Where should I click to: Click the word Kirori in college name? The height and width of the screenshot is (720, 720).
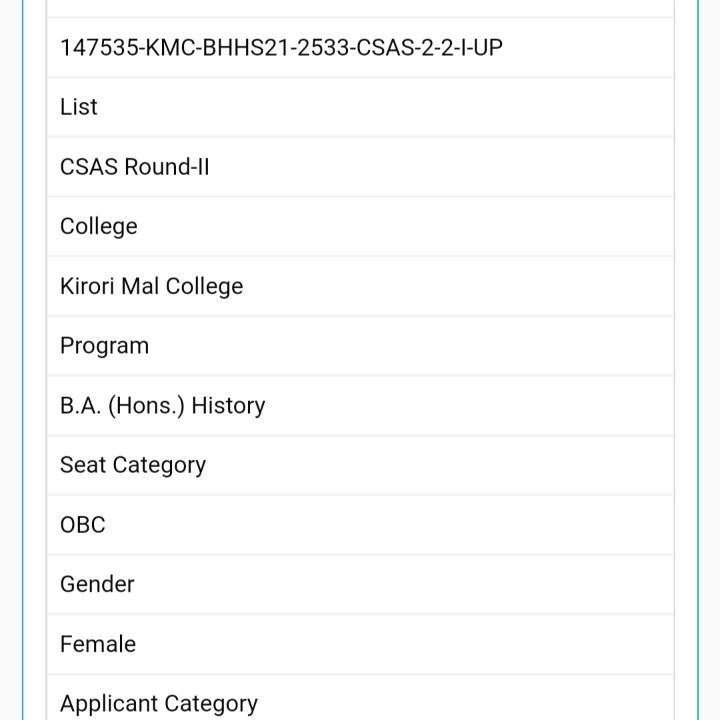coord(87,287)
